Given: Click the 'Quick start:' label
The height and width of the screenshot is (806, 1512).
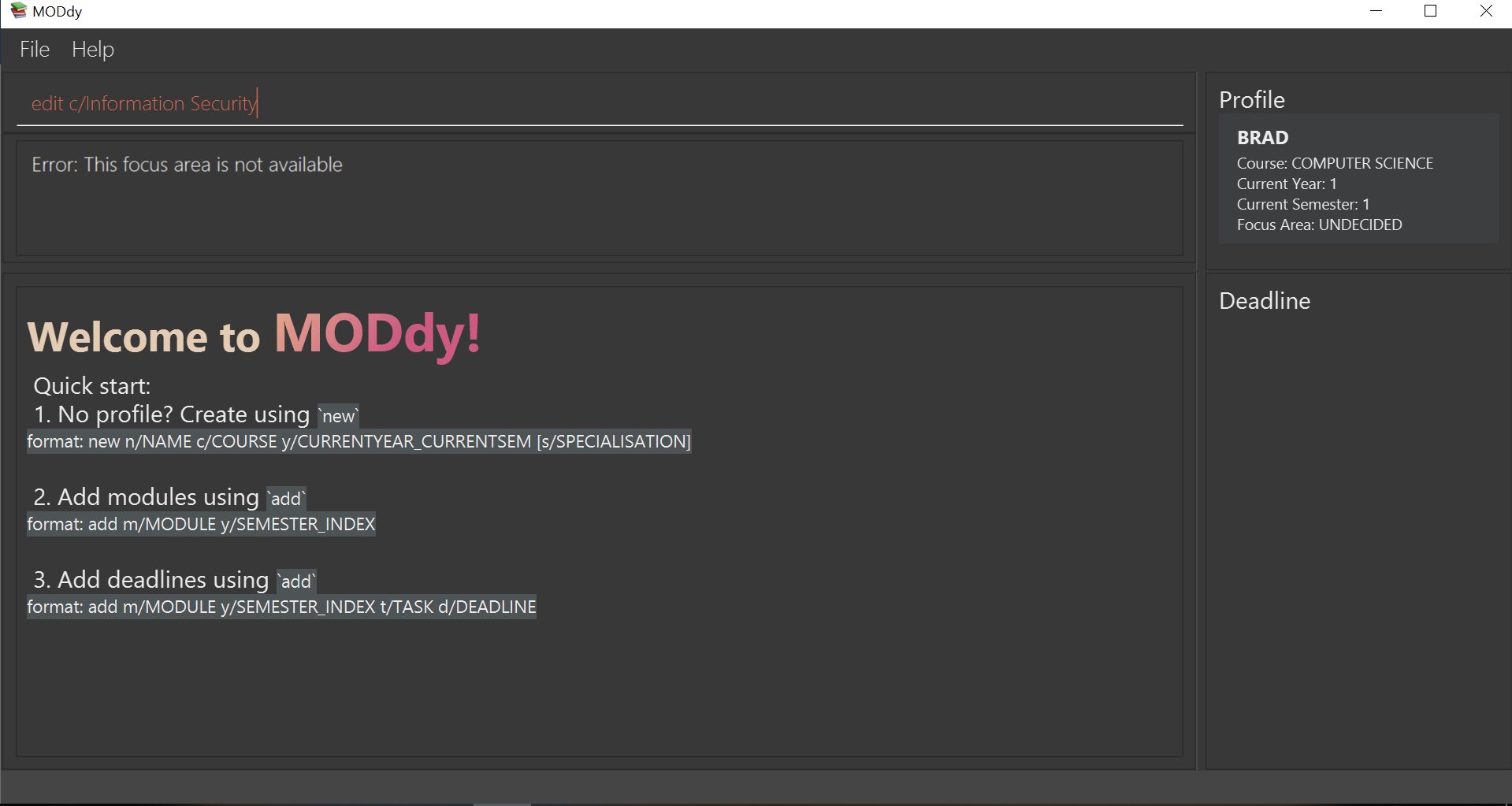Looking at the screenshot, I should [x=91, y=386].
